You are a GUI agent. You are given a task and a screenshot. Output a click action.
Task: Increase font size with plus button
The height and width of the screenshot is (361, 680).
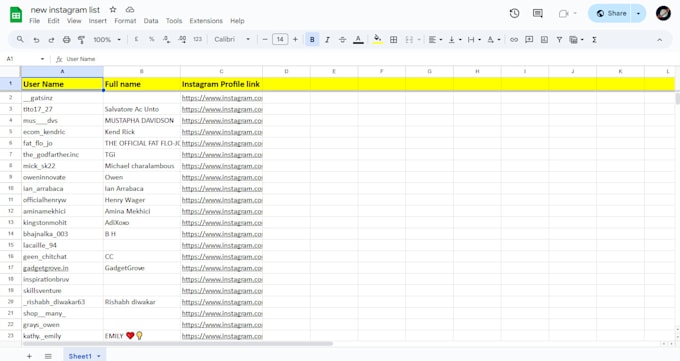coord(295,39)
